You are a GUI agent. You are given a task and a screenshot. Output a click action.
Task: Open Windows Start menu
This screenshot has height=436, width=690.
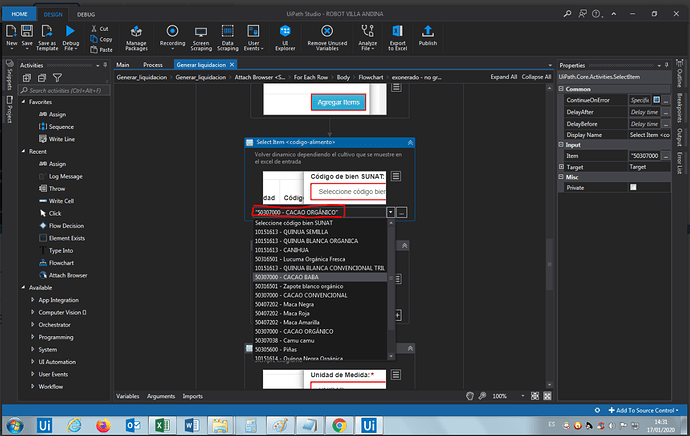pos(15,425)
